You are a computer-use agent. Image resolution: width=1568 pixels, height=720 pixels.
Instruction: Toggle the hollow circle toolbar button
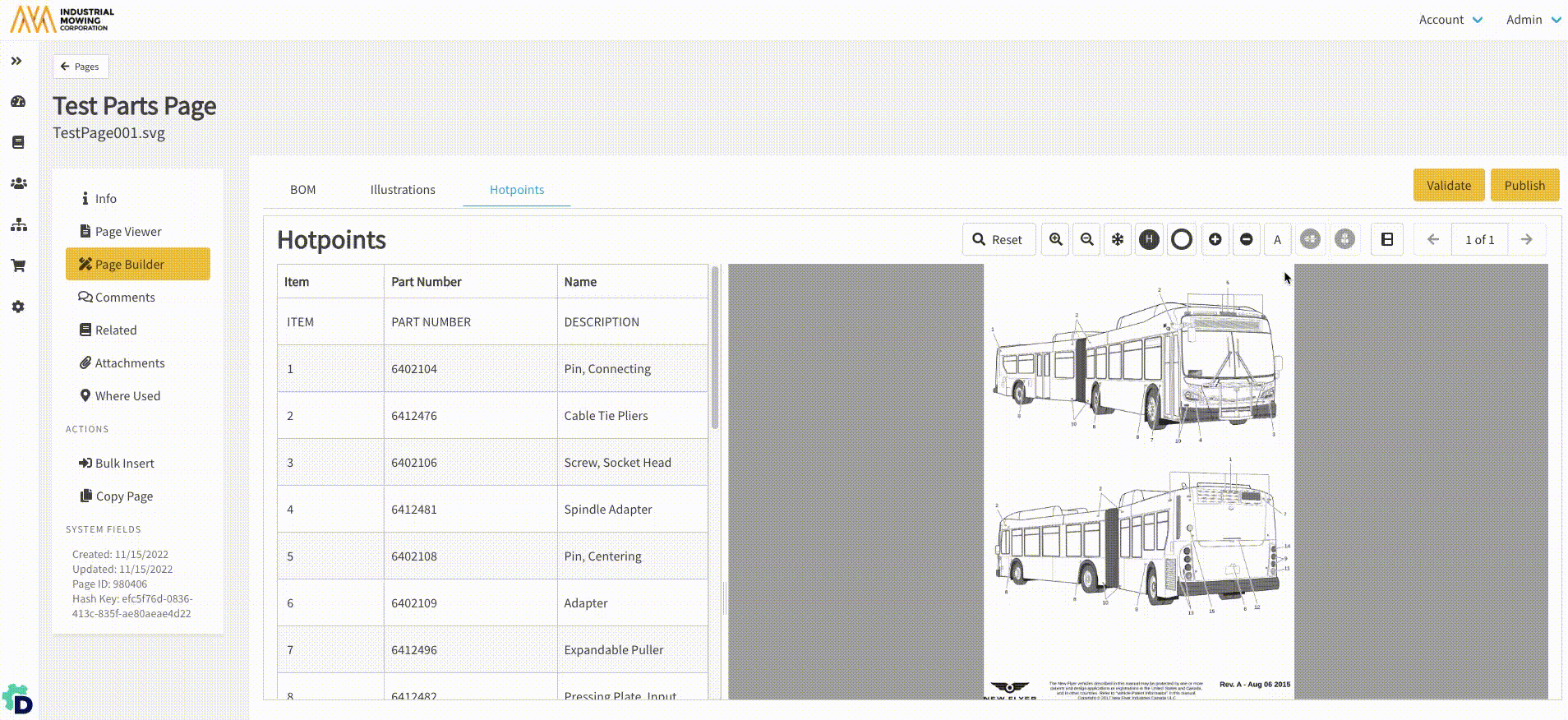coord(1181,239)
